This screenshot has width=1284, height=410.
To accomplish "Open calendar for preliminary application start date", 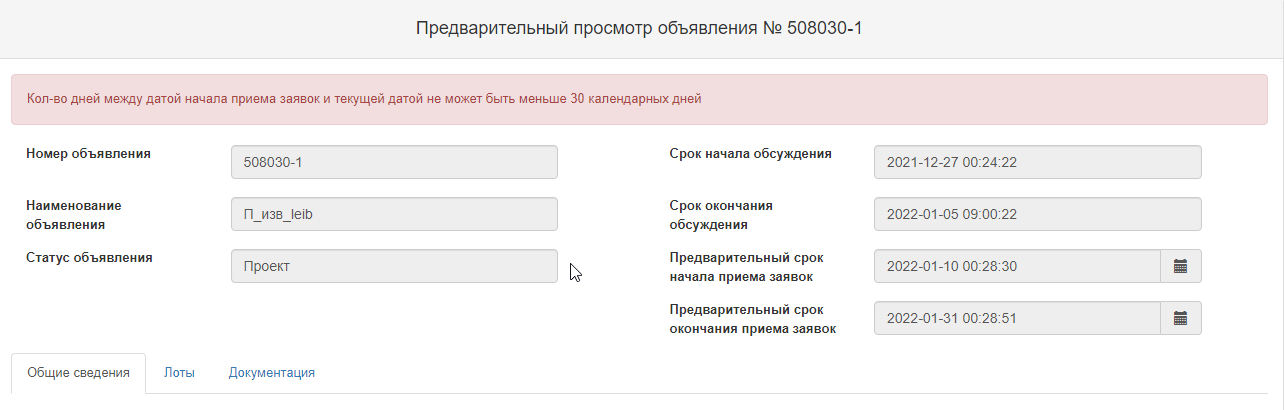I will [x=1180, y=266].
